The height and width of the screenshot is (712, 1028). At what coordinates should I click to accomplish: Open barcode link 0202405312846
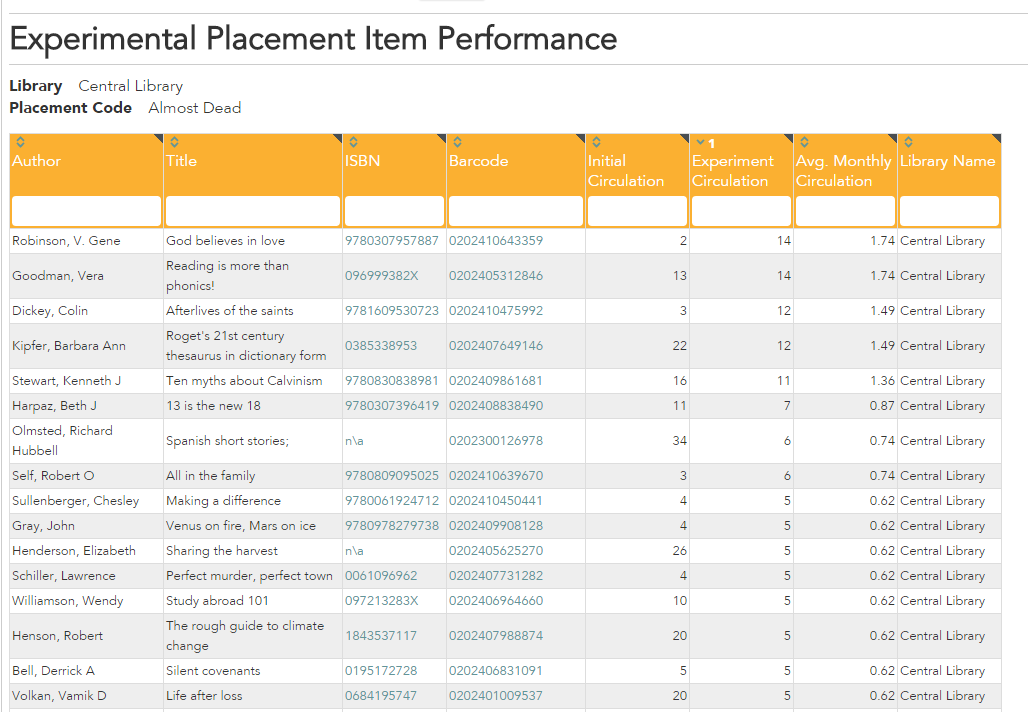pos(496,276)
